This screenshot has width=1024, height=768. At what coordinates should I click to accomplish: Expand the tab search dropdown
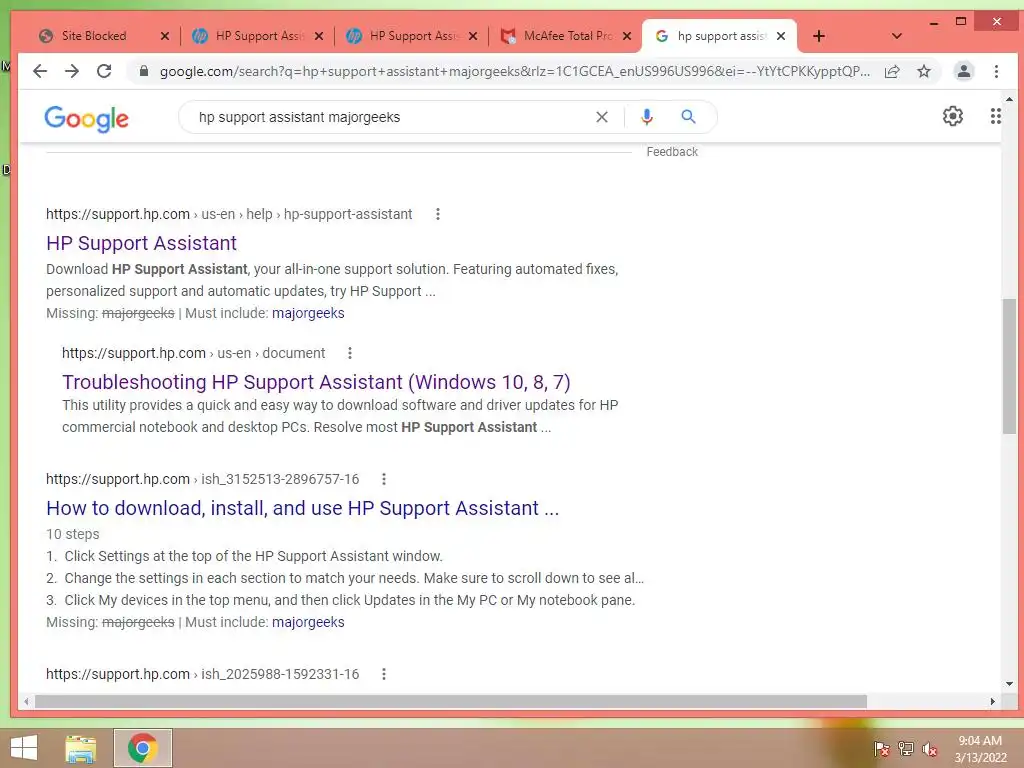click(x=897, y=36)
